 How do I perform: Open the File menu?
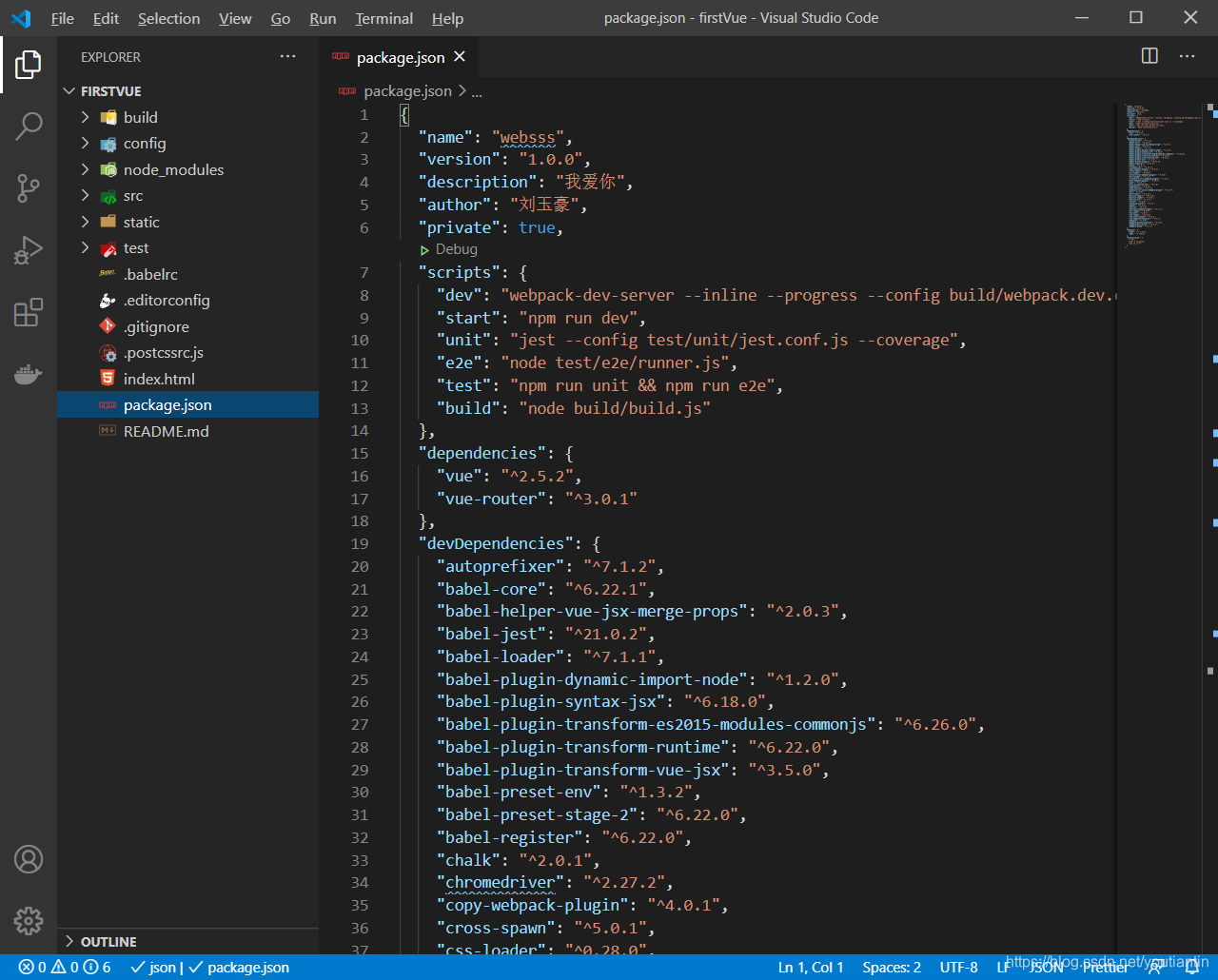coord(62,18)
